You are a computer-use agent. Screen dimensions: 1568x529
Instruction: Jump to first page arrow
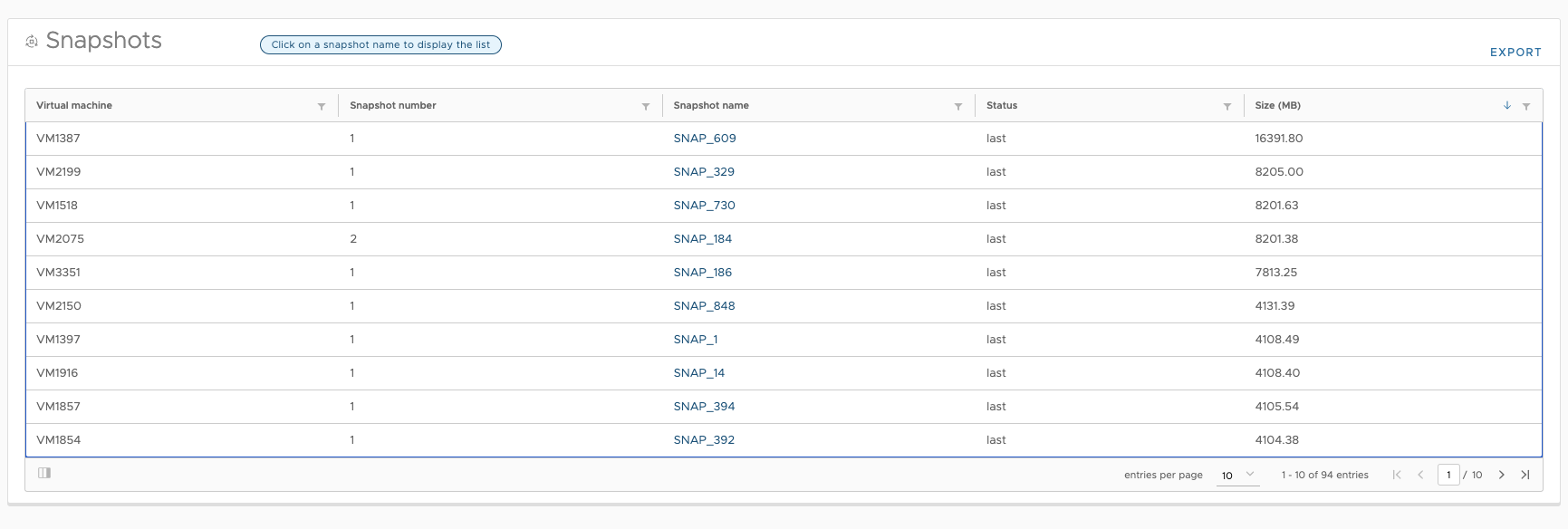coord(1397,475)
